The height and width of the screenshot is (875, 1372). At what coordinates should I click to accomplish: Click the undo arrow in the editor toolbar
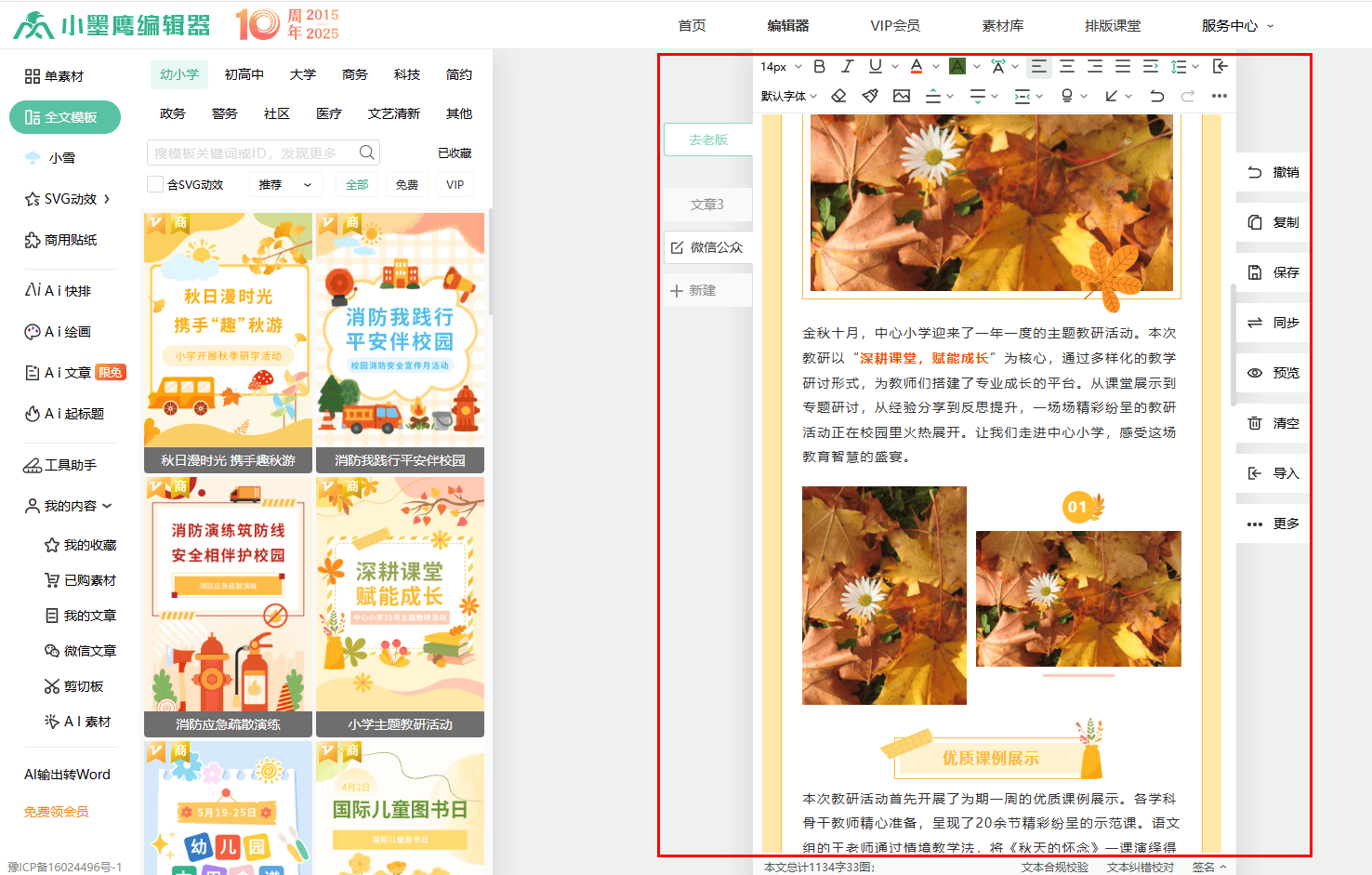tap(1155, 96)
